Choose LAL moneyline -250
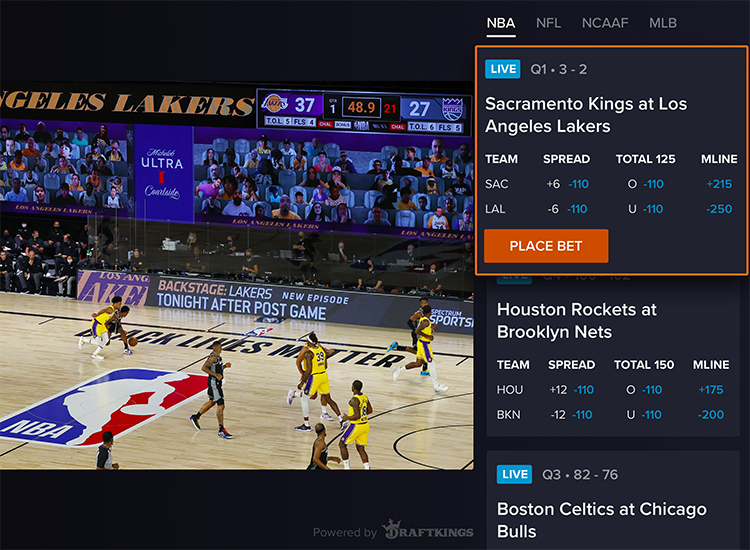The width and height of the screenshot is (750, 550). [719, 209]
